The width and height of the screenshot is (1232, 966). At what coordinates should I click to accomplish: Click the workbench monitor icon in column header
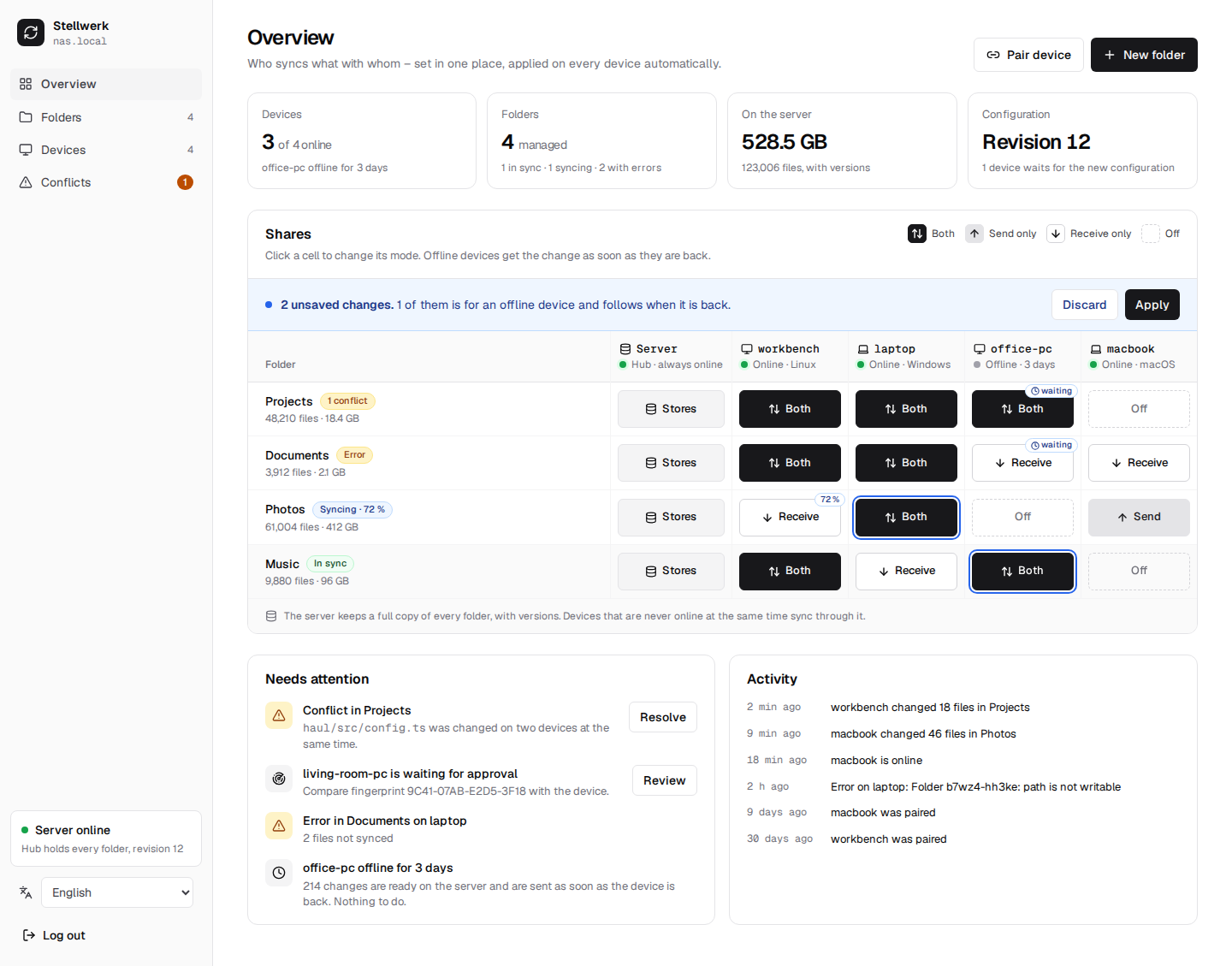[x=747, y=349]
